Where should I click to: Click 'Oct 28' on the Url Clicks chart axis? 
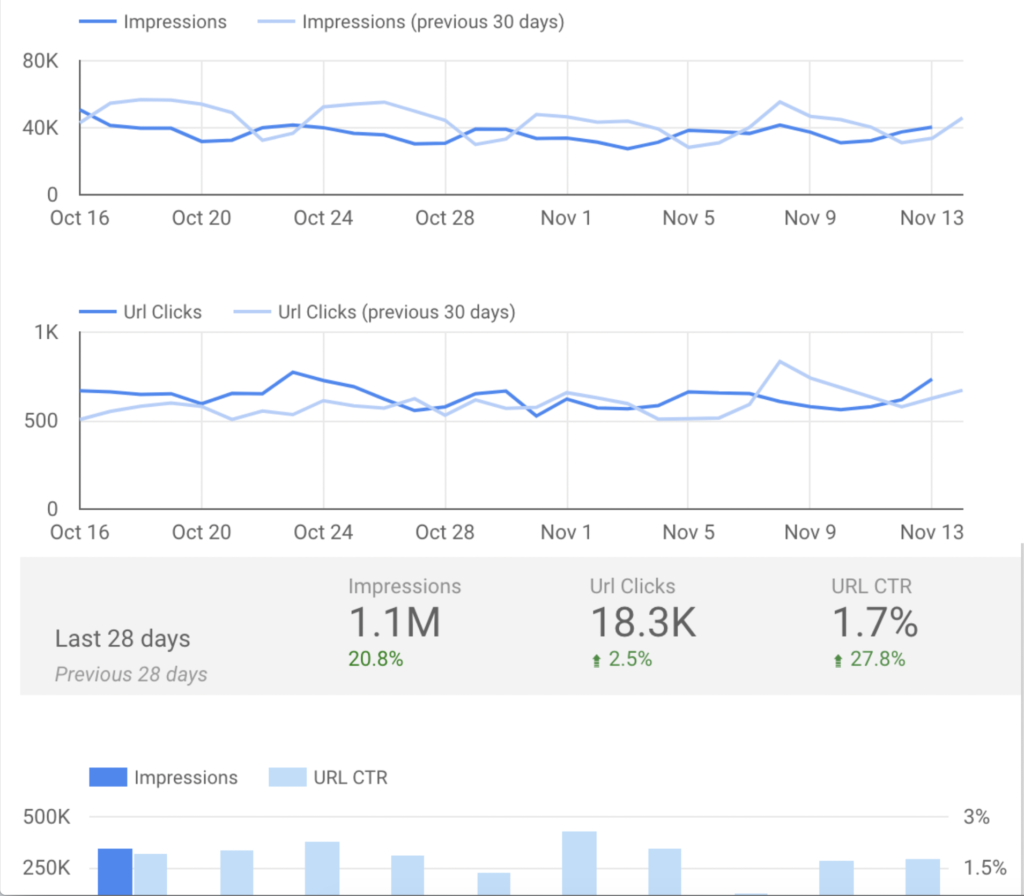[445, 532]
